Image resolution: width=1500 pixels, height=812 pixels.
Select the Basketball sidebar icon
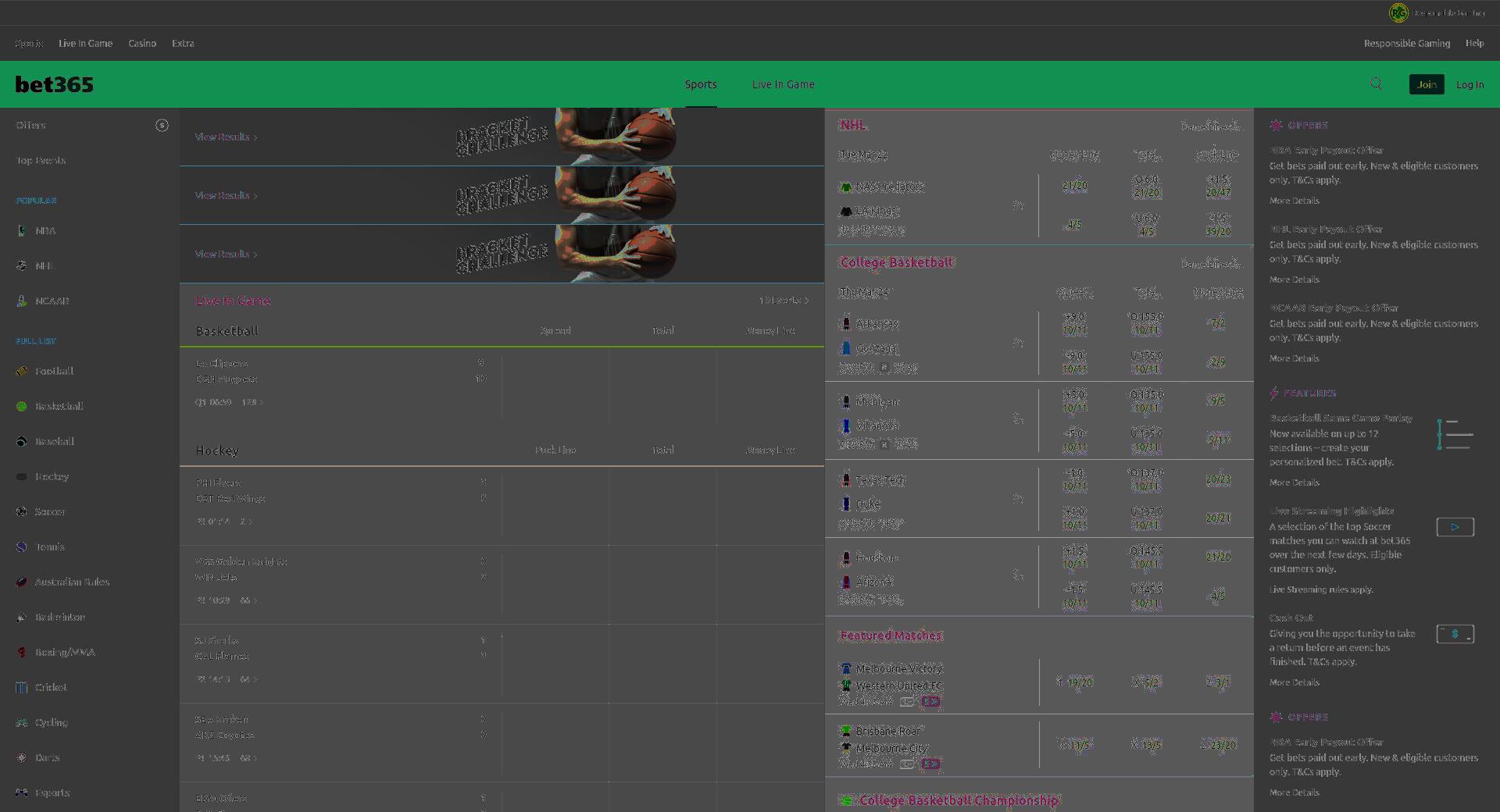tap(22, 406)
